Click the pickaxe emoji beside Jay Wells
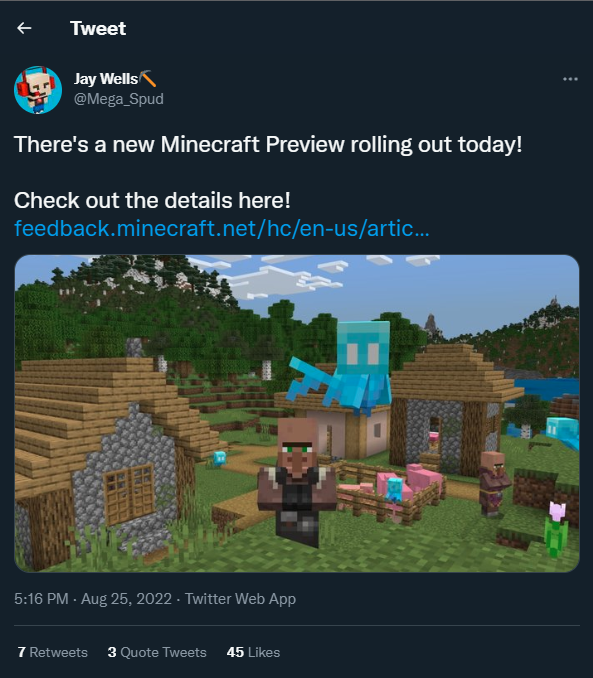Image resolution: width=593 pixels, height=678 pixels. pyautogui.click(x=148, y=79)
